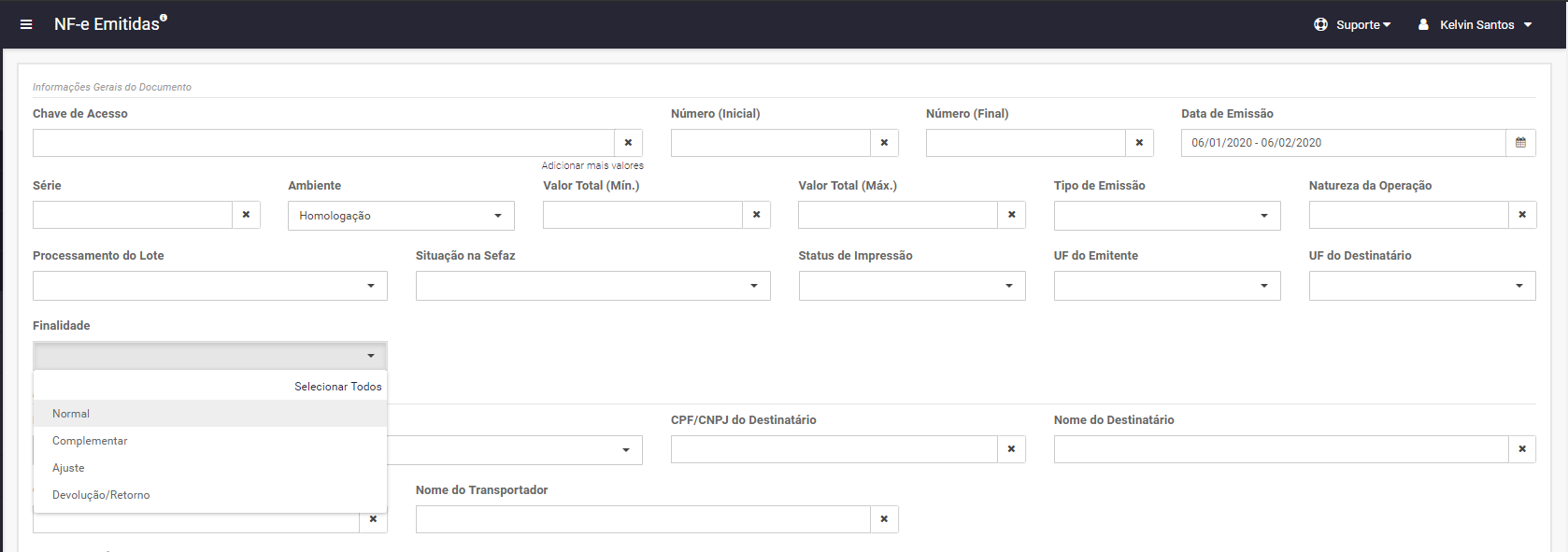Open the Tipo de Emissão dropdown

[x=1167, y=216]
